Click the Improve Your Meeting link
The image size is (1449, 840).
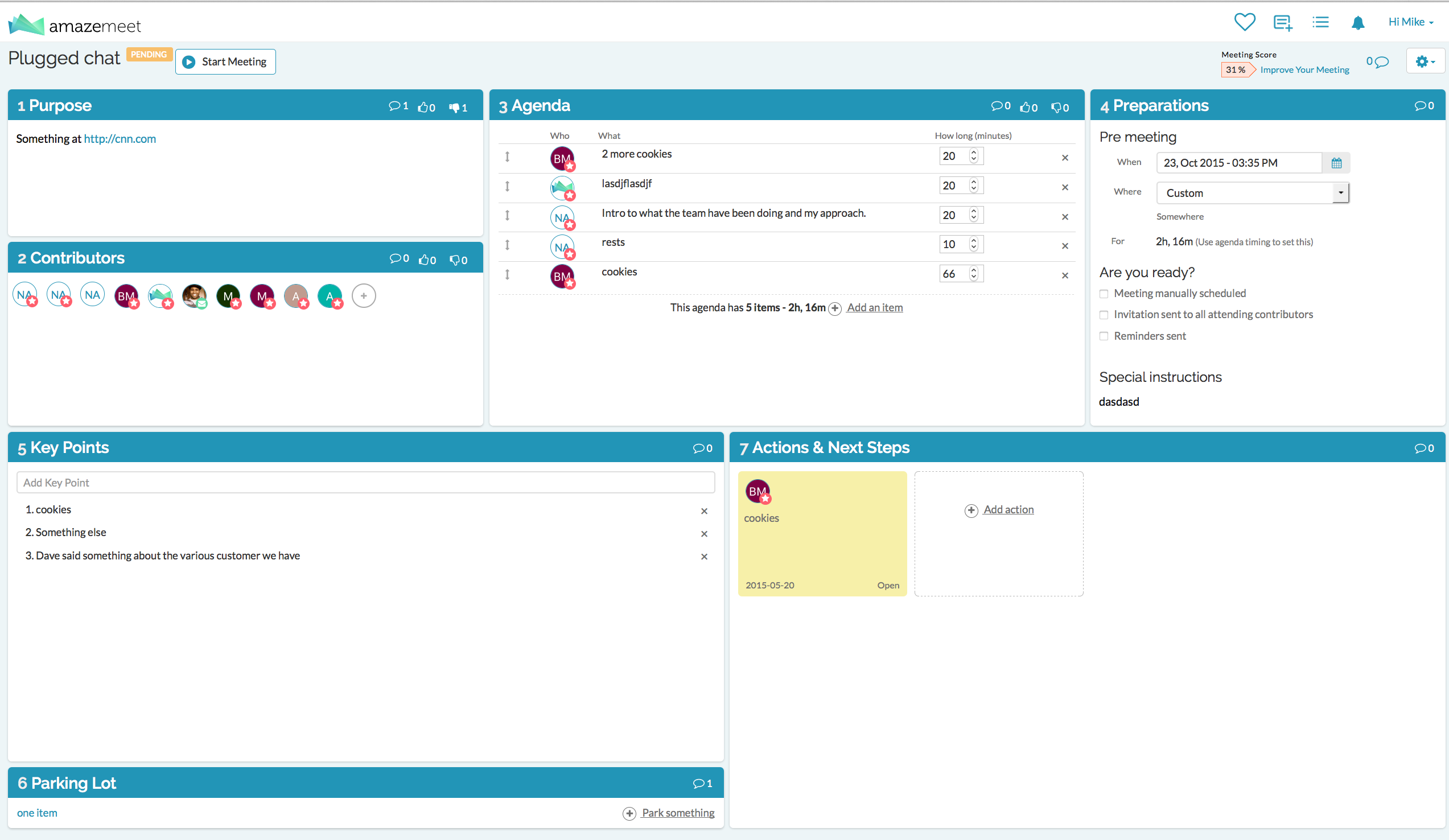tap(1304, 70)
